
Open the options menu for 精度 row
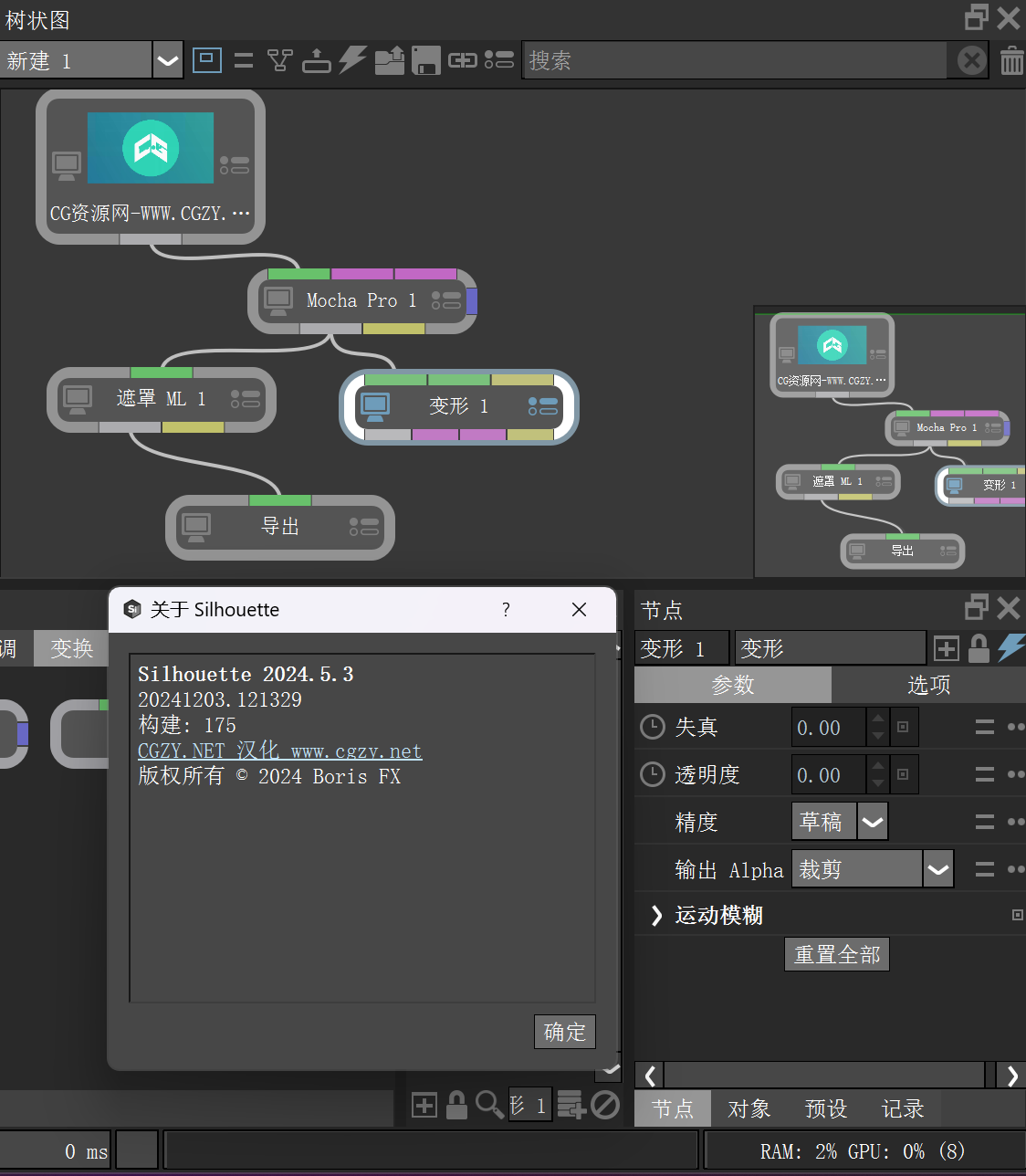click(x=985, y=822)
